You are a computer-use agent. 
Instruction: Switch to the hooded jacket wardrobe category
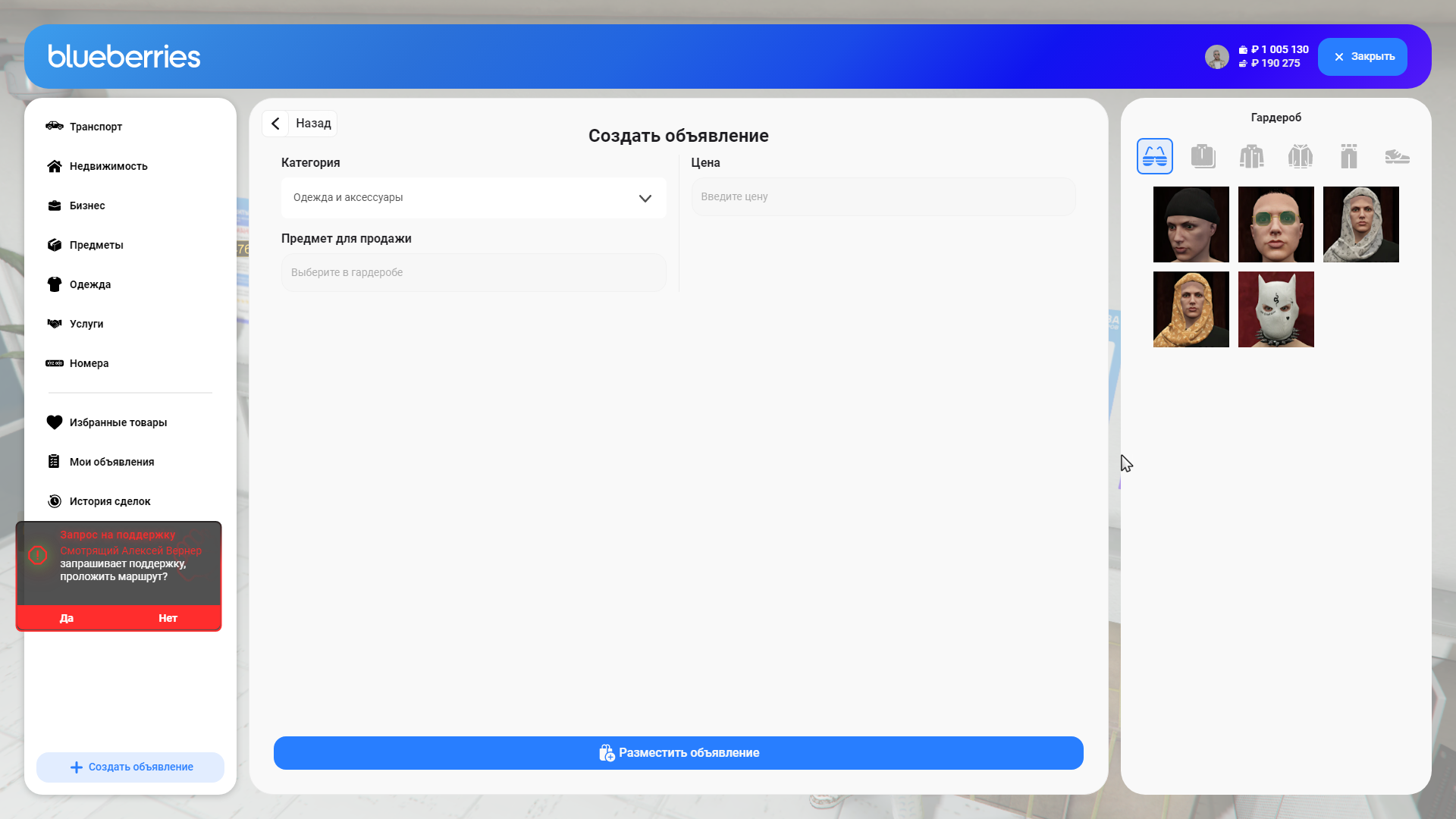coord(1300,156)
